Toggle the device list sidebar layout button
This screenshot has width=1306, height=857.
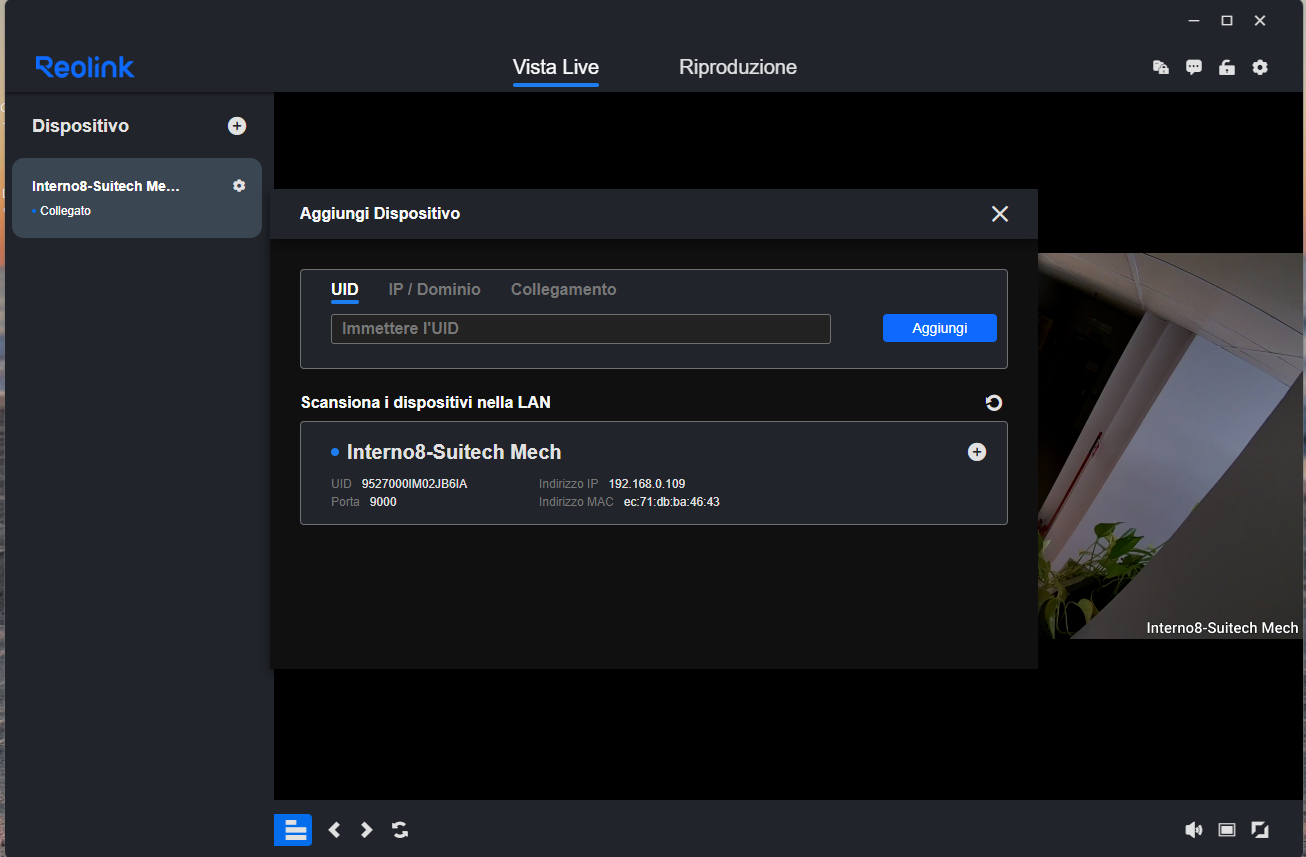click(x=293, y=830)
